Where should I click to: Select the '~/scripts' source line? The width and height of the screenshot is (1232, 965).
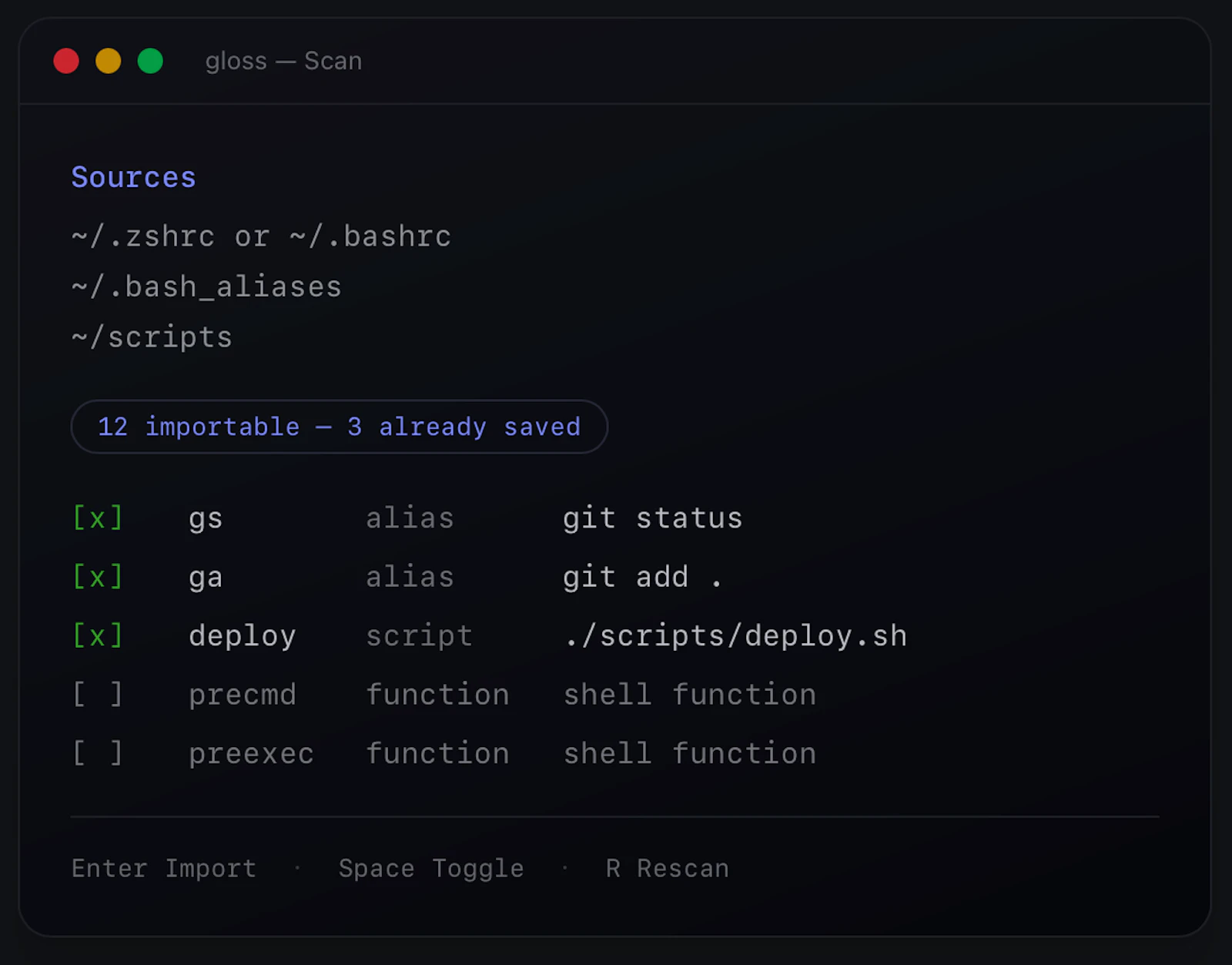[152, 337]
